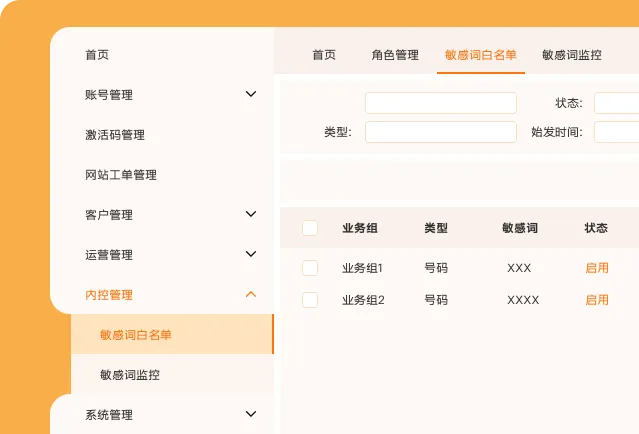Screen dimensions: 639x434
Task: Toggle the select-all checkbox in table header
Action: click(310, 228)
